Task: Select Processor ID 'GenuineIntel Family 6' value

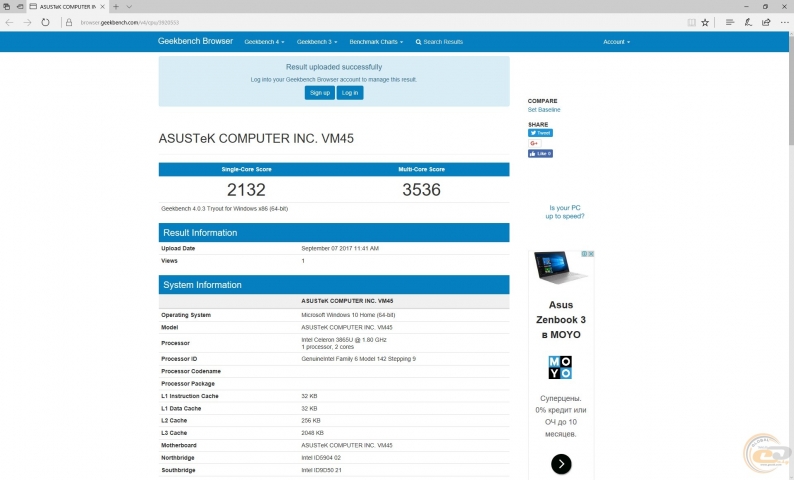Action: pyautogui.click(x=359, y=359)
